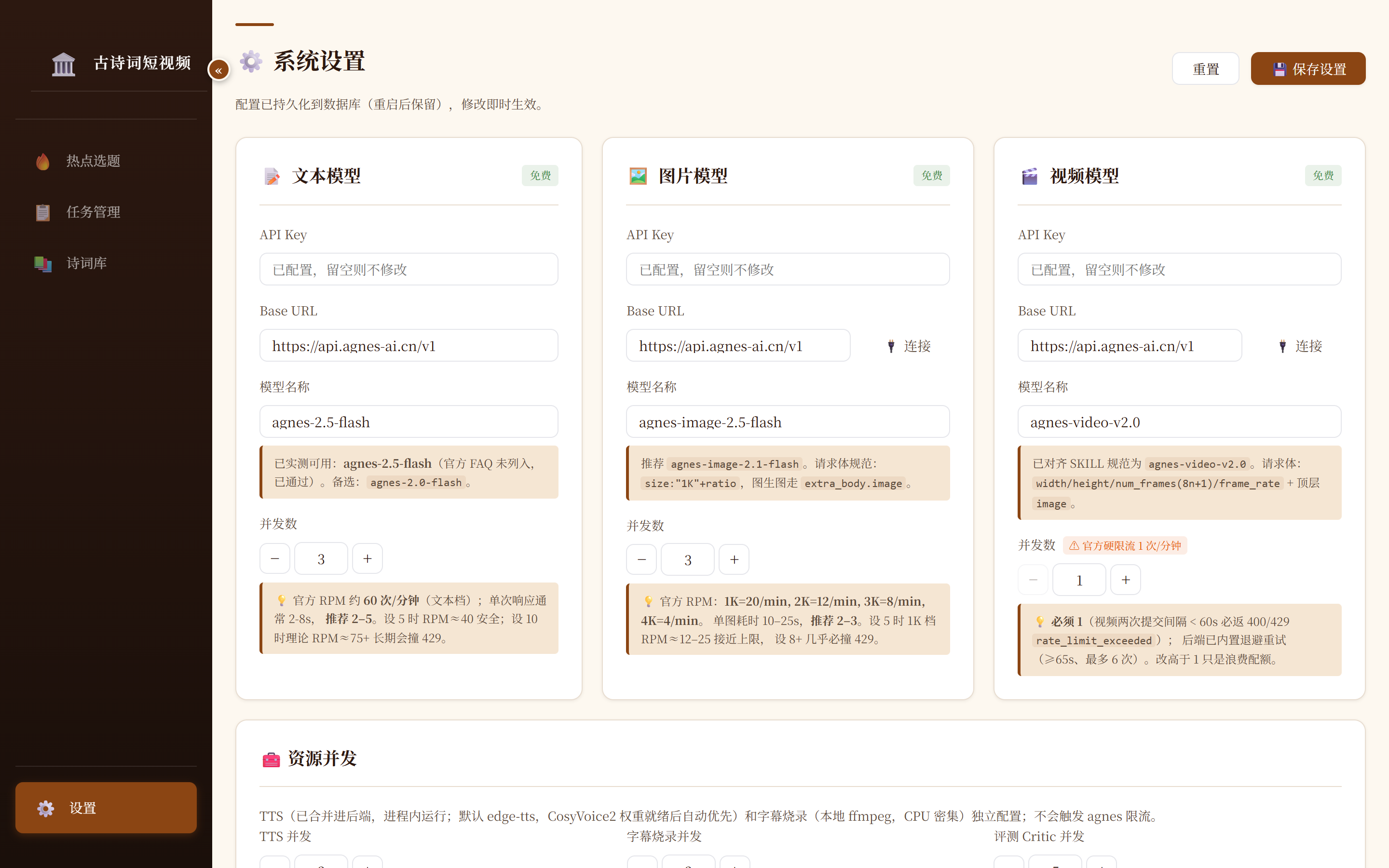The width and height of the screenshot is (1389, 868).
Task: Increase video model concurrency with plus
Action: (x=1126, y=580)
